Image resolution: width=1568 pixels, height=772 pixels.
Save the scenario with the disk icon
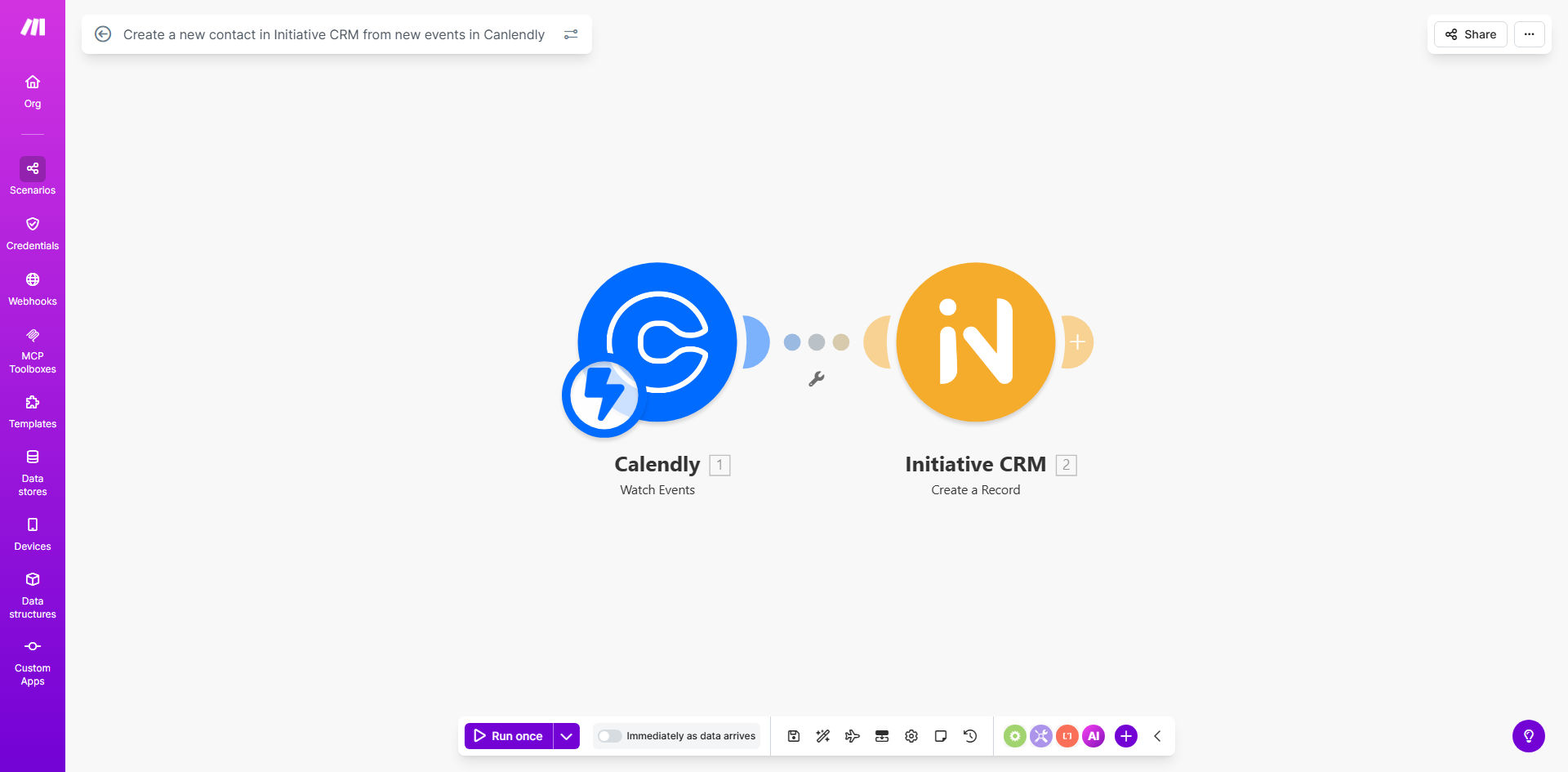[794, 736]
